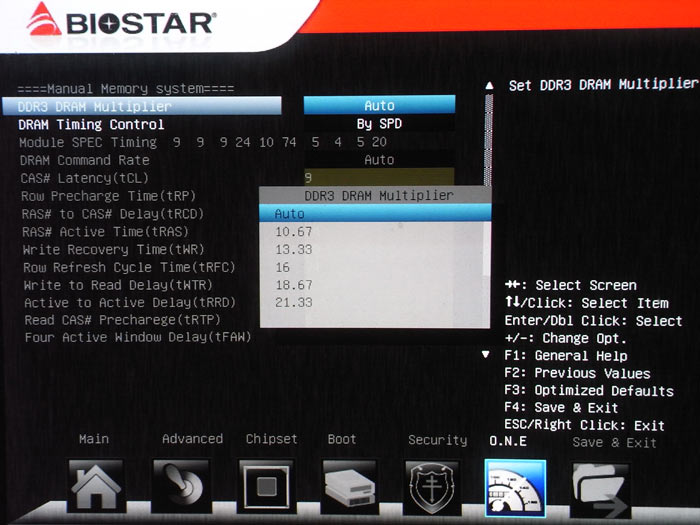Click the Security shield icon
The height and width of the screenshot is (525, 700).
point(435,488)
